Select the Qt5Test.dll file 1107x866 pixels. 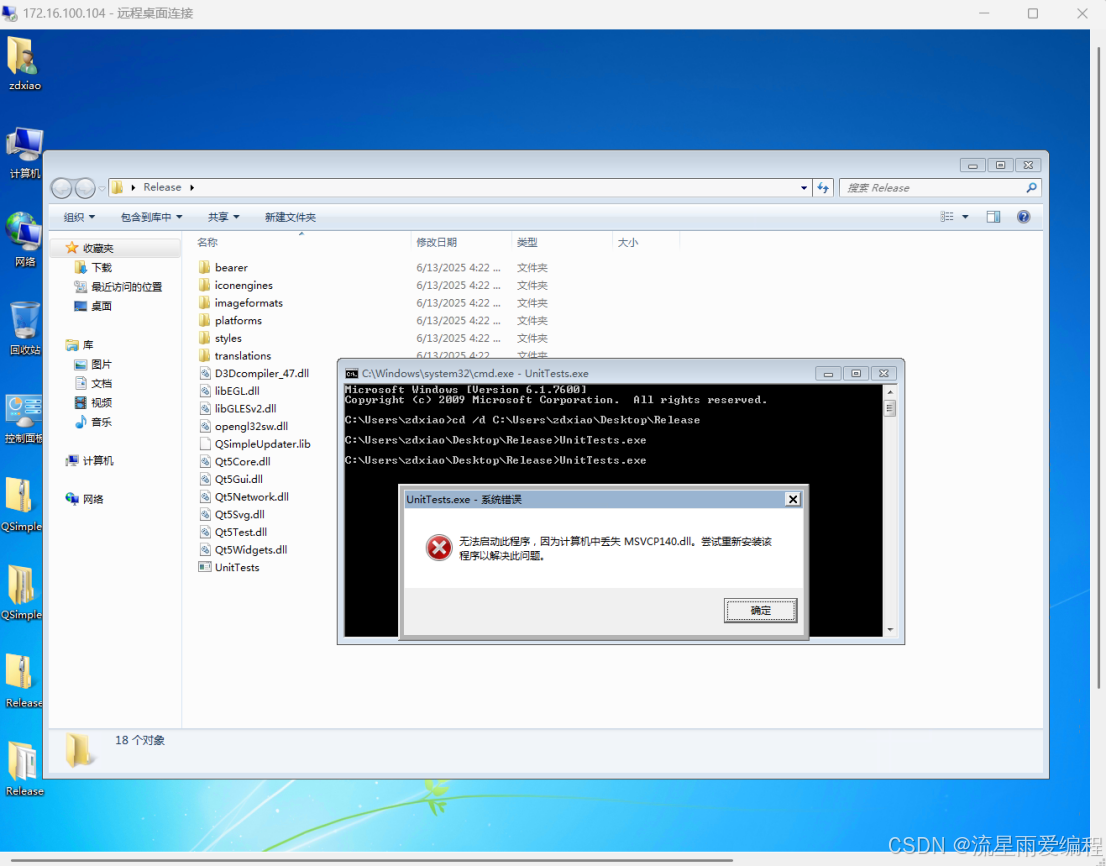pyautogui.click(x=233, y=532)
